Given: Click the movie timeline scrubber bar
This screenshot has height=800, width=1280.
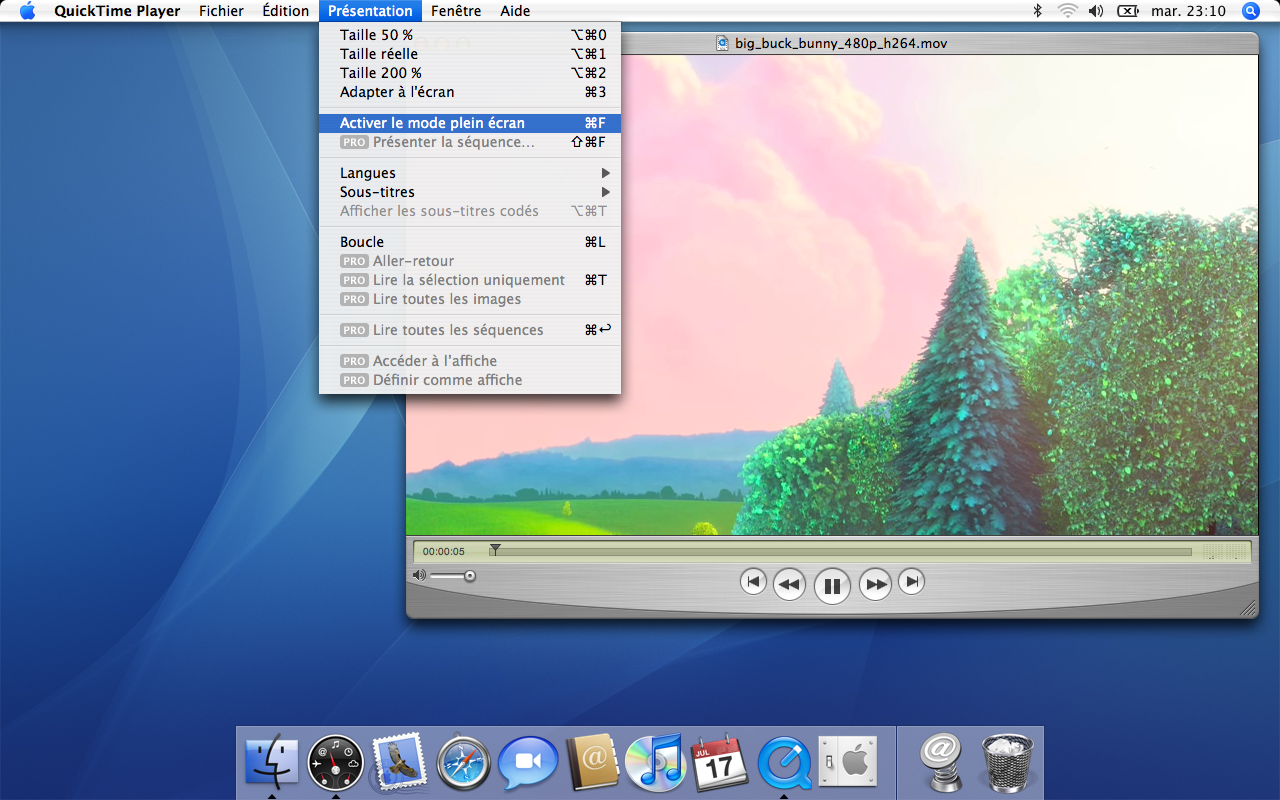Looking at the screenshot, I should (840, 551).
